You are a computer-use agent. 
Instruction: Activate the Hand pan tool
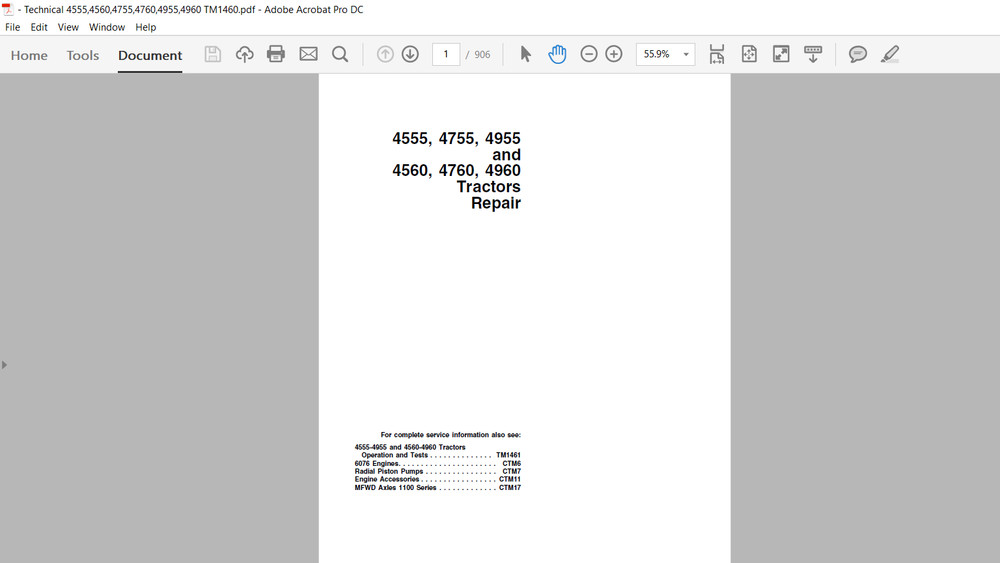pos(557,54)
